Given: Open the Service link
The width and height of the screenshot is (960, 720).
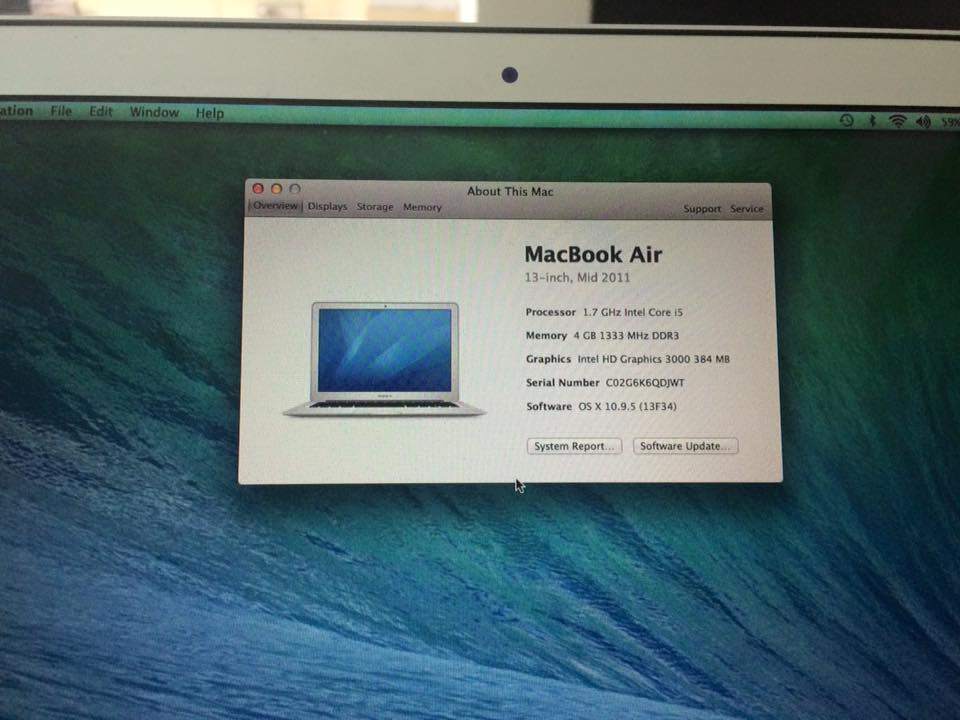Looking at the screenshot, I should point(747,209).
